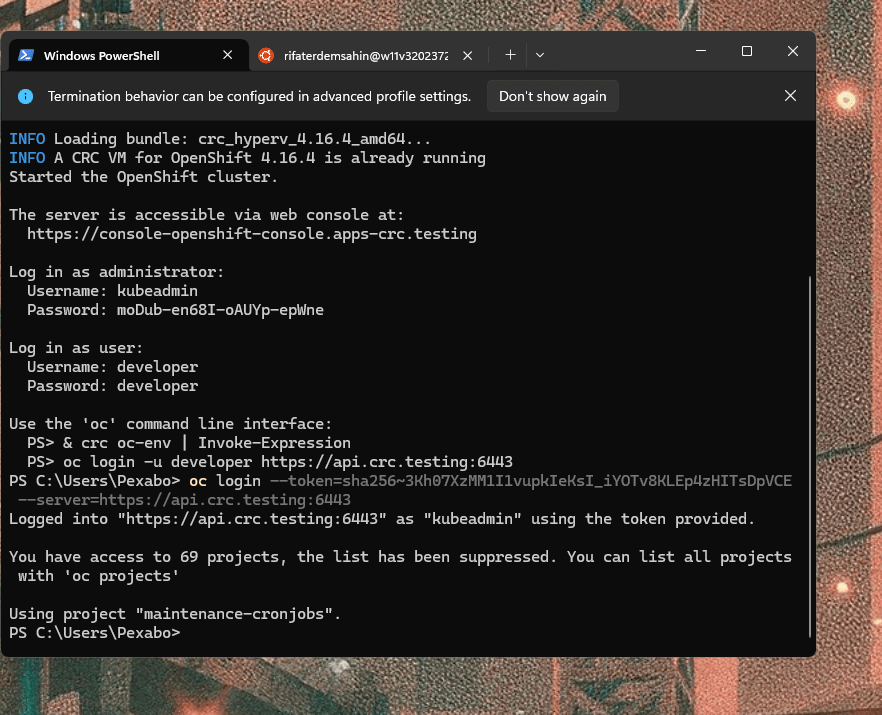This screenshot has height=715, width=882.
Task: Close the rifaterdemsahin Ubuntu tab
Action: coord(467,56)
